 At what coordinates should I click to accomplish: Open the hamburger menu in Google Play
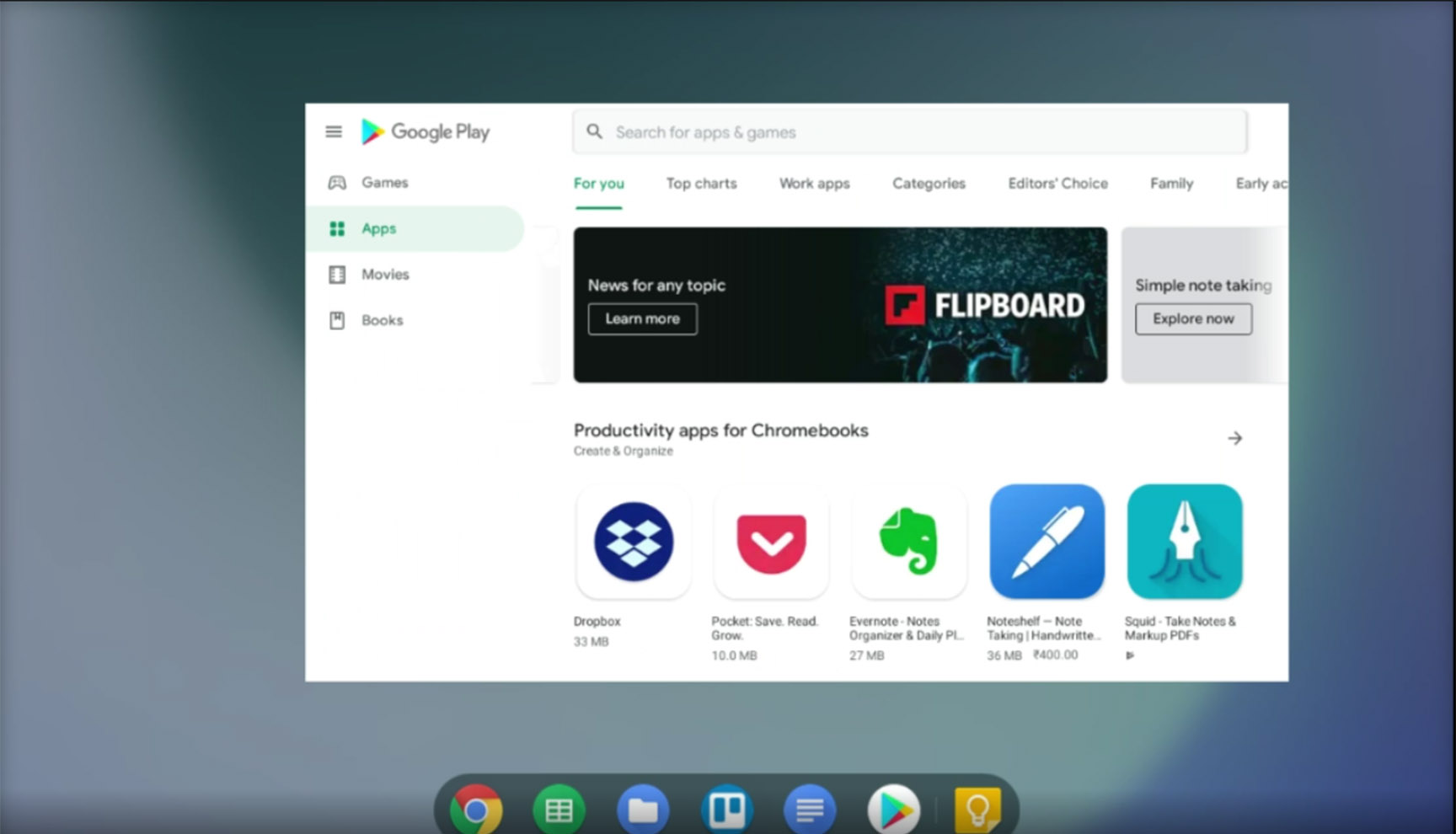click(x=334, y=131)
